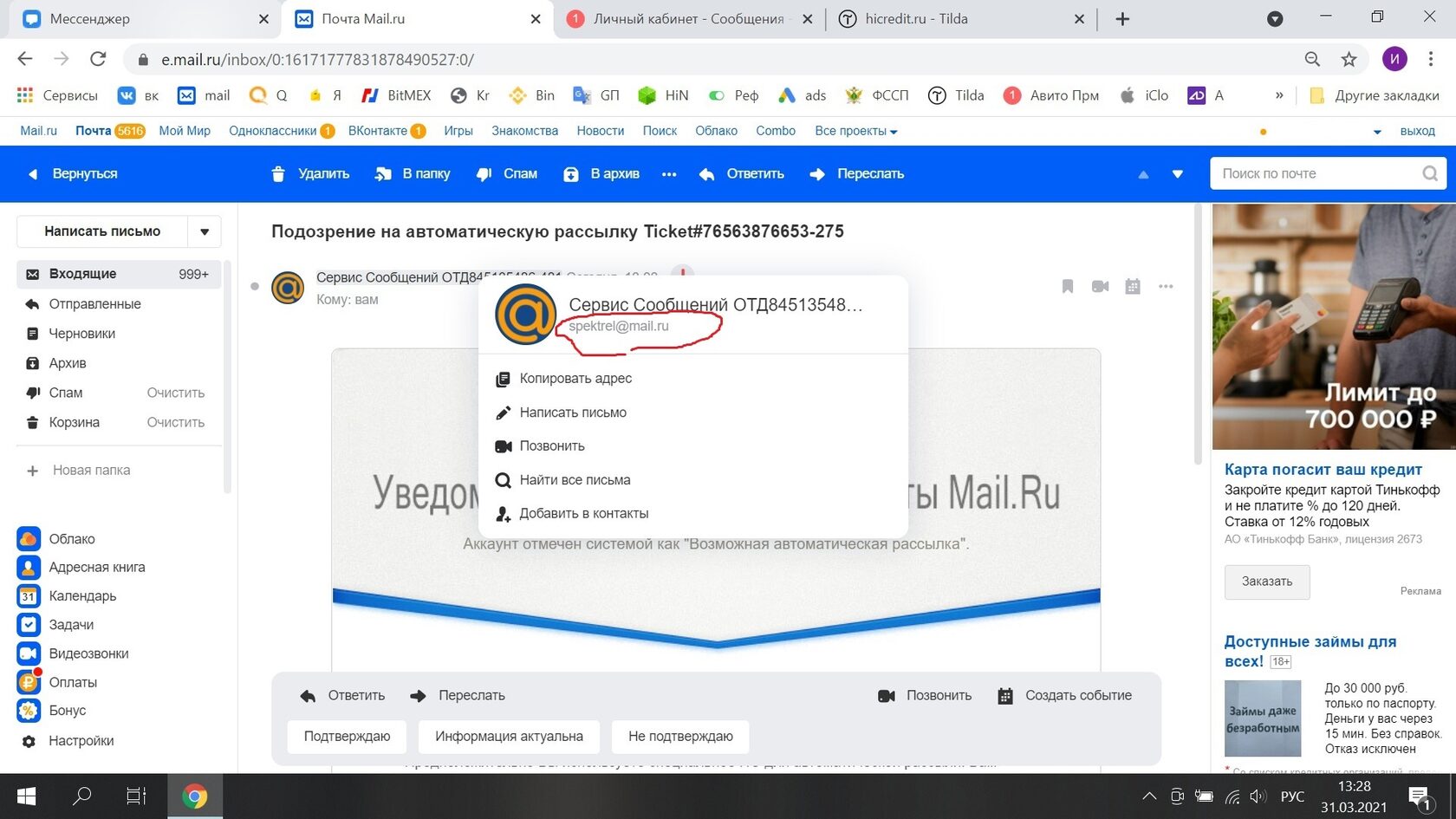This screenshot has height=819, width=1456.
Task: Move message to folder (В папку)
Action: (x=412, y=174)
